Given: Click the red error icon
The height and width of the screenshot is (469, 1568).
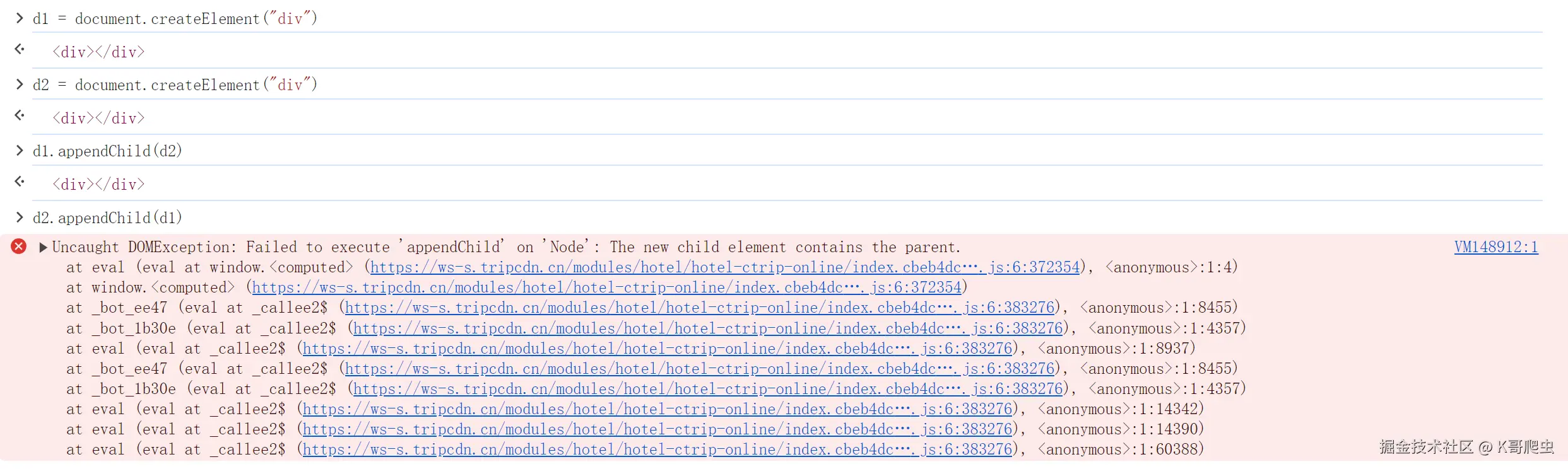Looking at the screenshot, I should click(19, 246).
